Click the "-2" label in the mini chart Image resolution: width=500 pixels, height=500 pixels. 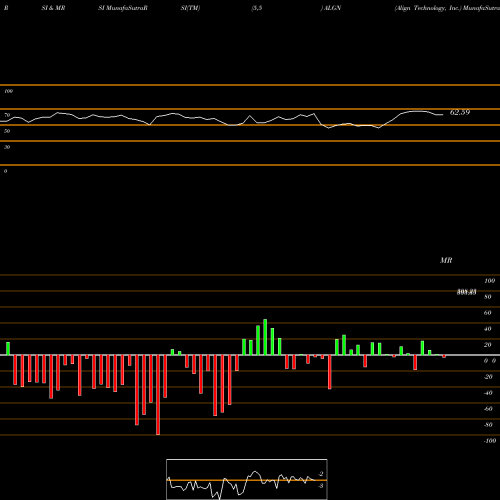click(320, 474)
